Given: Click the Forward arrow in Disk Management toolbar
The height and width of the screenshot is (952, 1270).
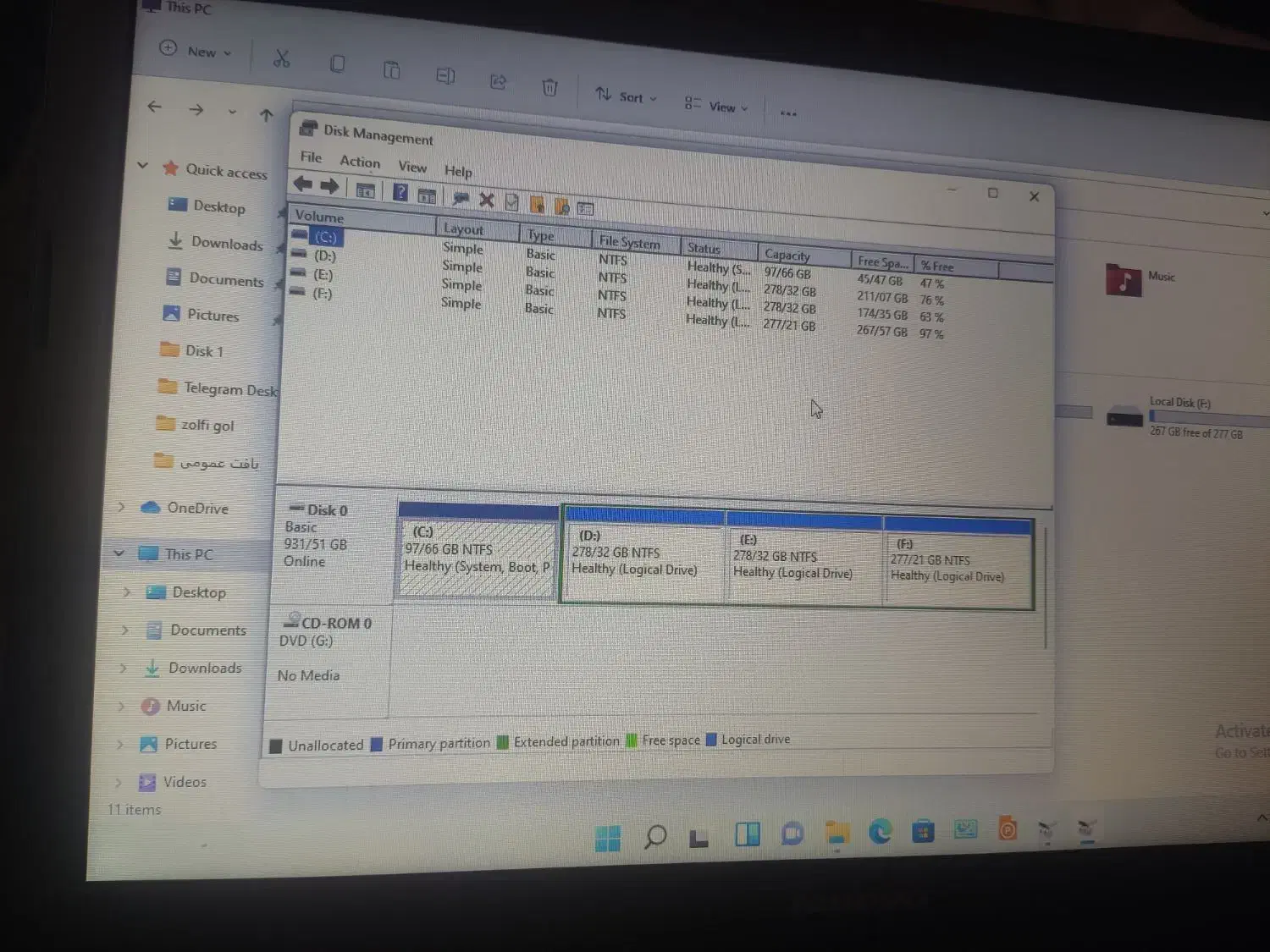Looking at the screenshot, I should point(329,186).
